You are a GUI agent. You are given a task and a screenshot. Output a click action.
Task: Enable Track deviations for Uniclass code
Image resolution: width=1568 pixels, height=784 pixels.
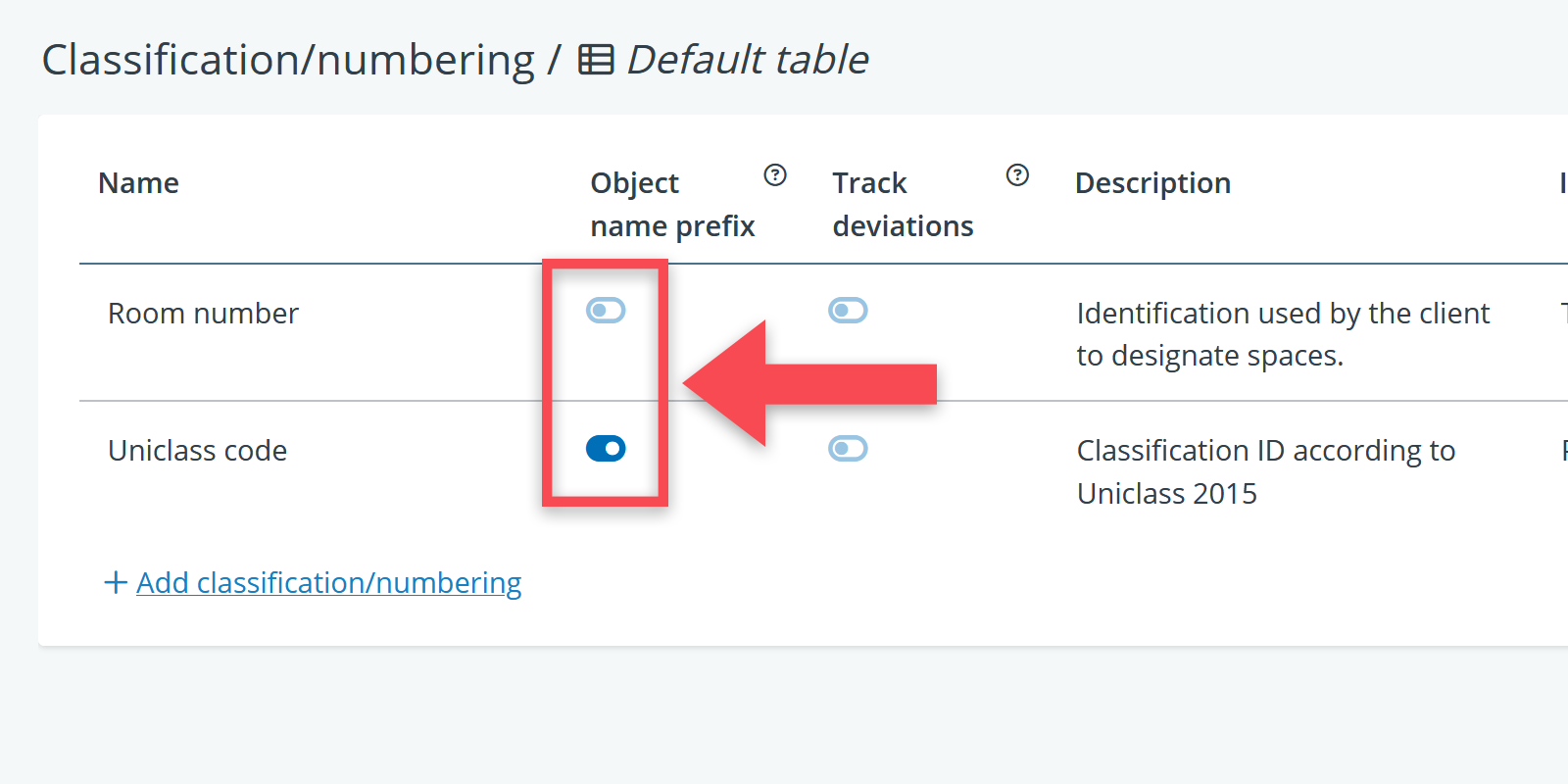tap(848, 449)
